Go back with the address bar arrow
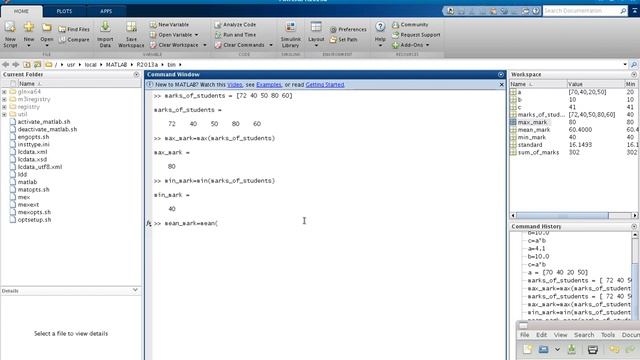 point(5,64)
